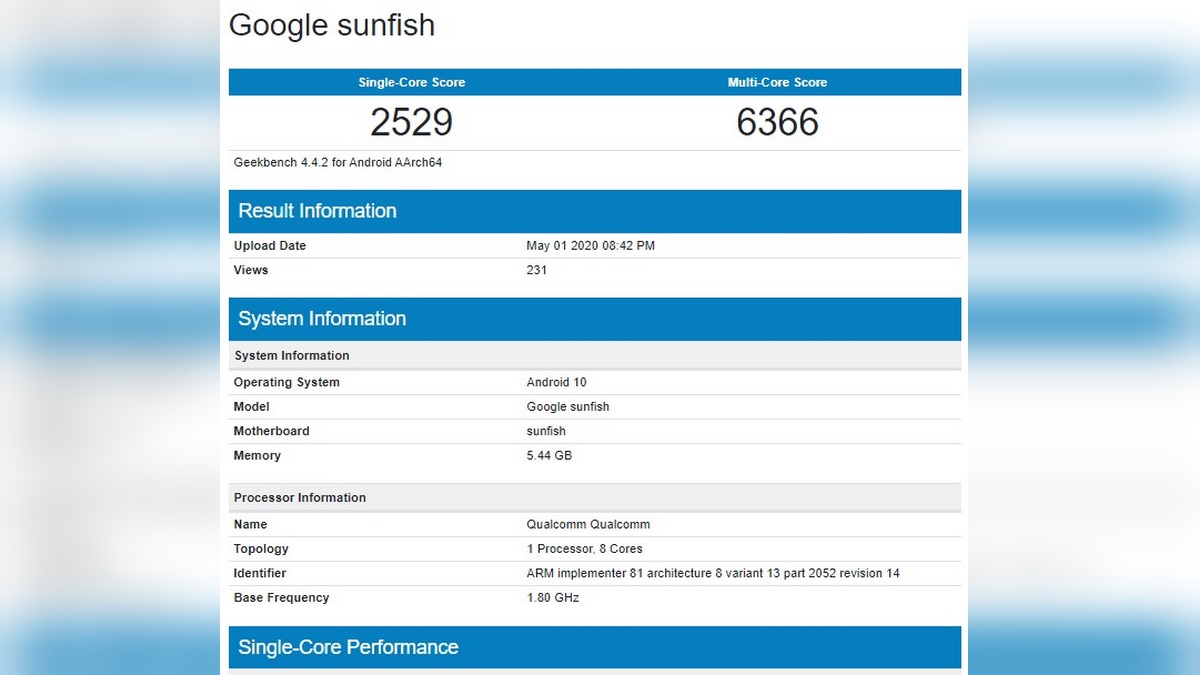Click the Operating System label

[x=286, y=382]
